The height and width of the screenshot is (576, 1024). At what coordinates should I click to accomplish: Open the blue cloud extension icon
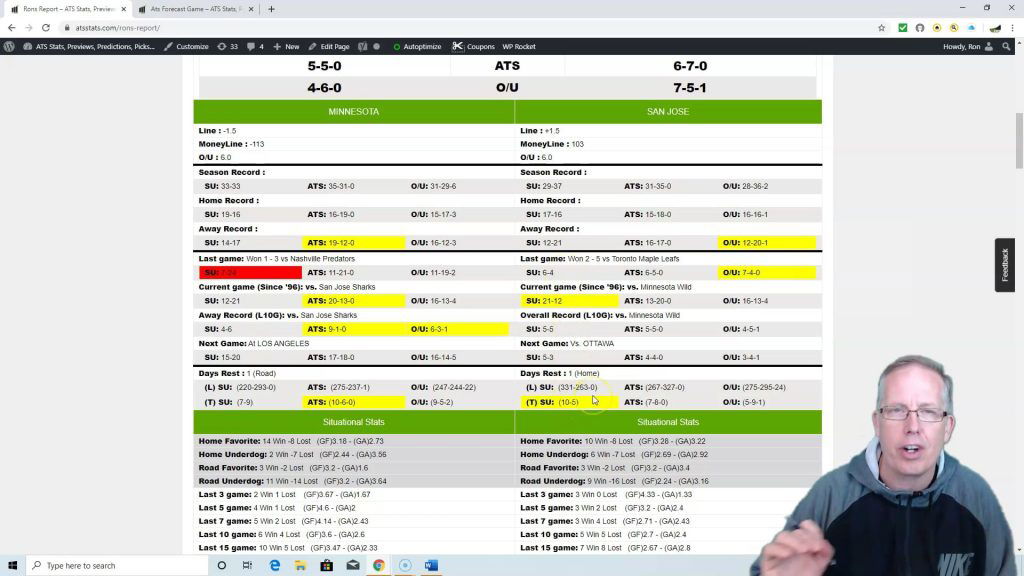click(x=971, y=27)
